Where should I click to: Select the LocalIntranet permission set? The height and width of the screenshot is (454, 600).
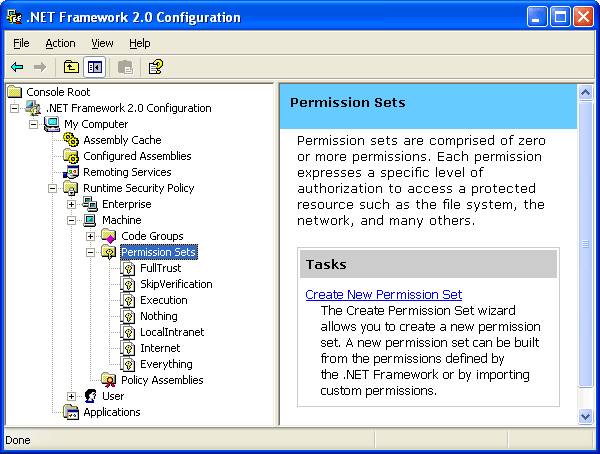point(172,332)
